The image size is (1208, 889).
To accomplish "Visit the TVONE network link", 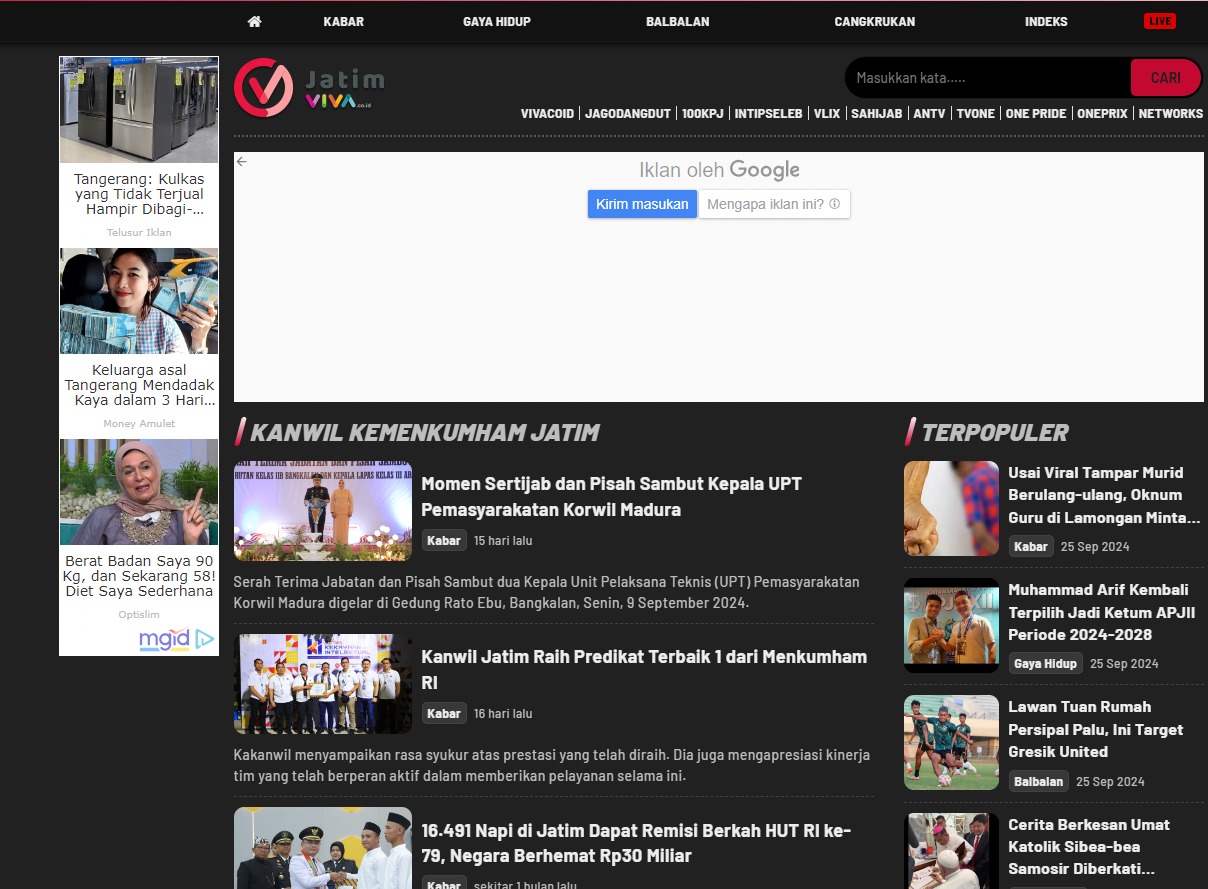I will (975, 114).
